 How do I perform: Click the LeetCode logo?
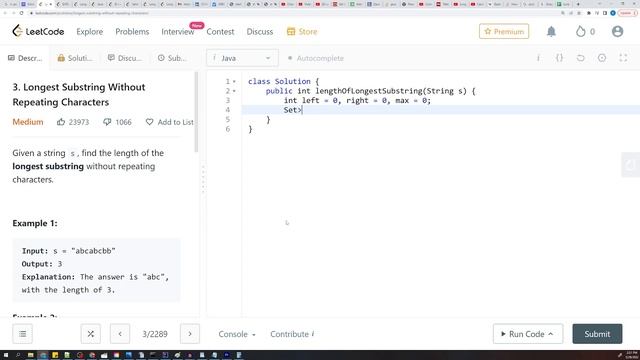point(38,31)
